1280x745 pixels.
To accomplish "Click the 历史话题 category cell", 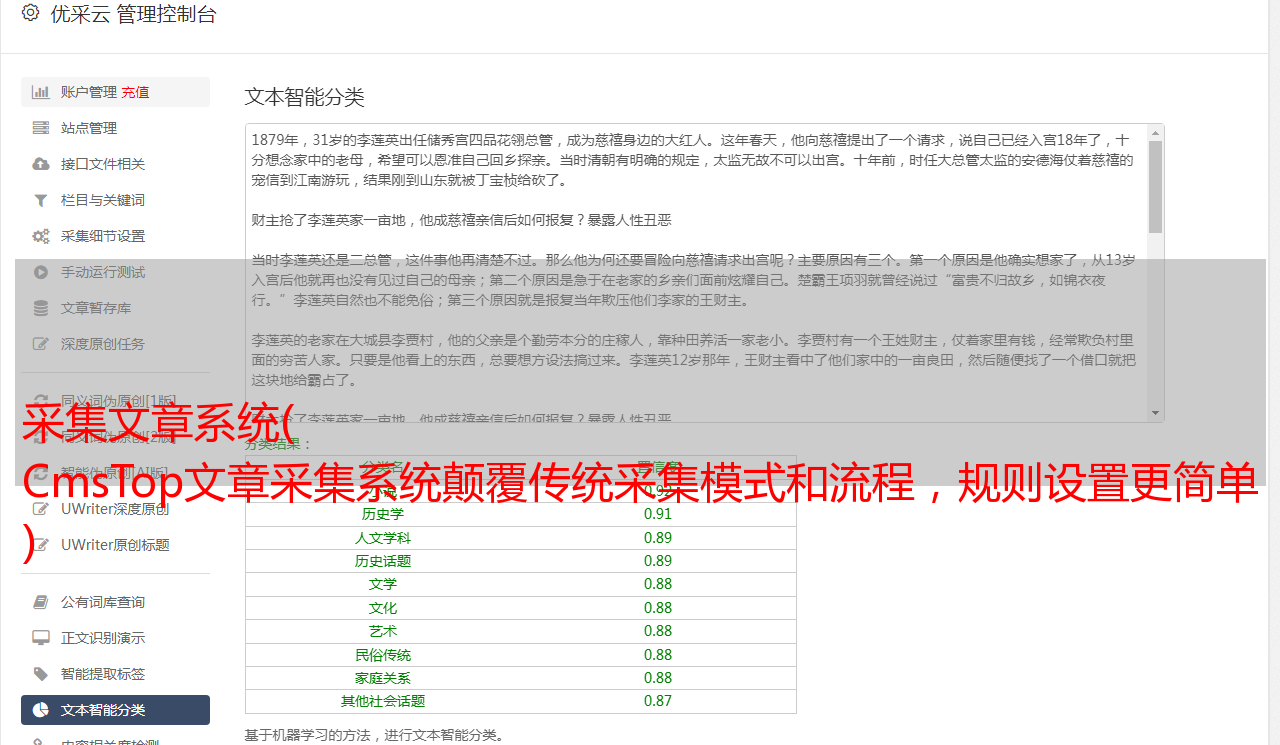I will click(383, 561).
